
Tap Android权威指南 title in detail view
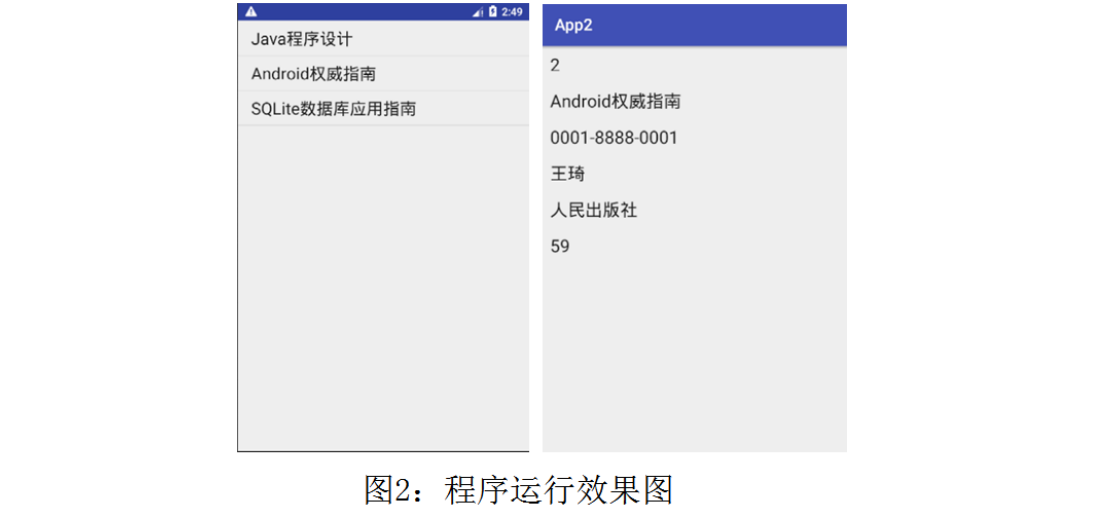[x=616, y=102]
